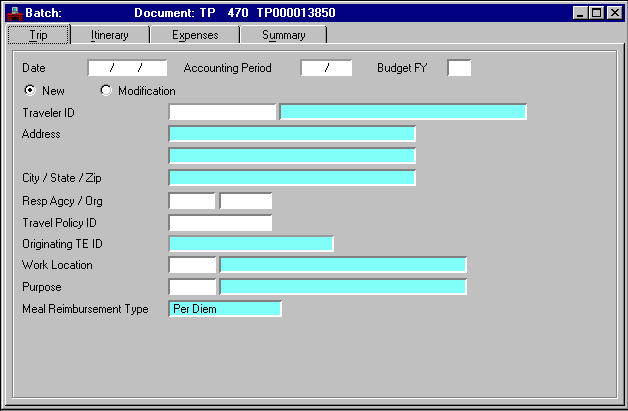
Task: Click the Purpose code field
Action: pos(192,287)
